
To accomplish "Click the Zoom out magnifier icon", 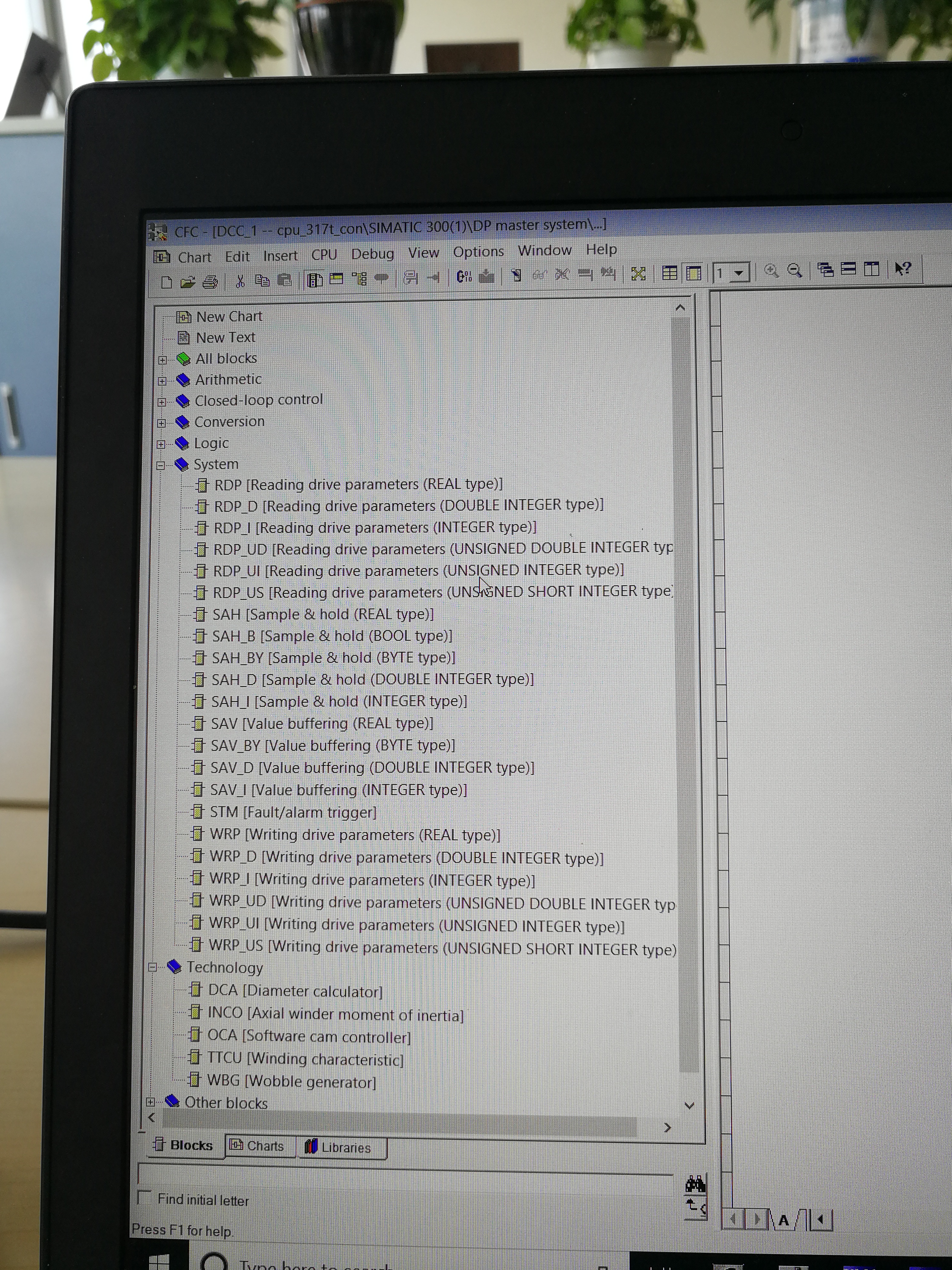I will coord(795,270).
